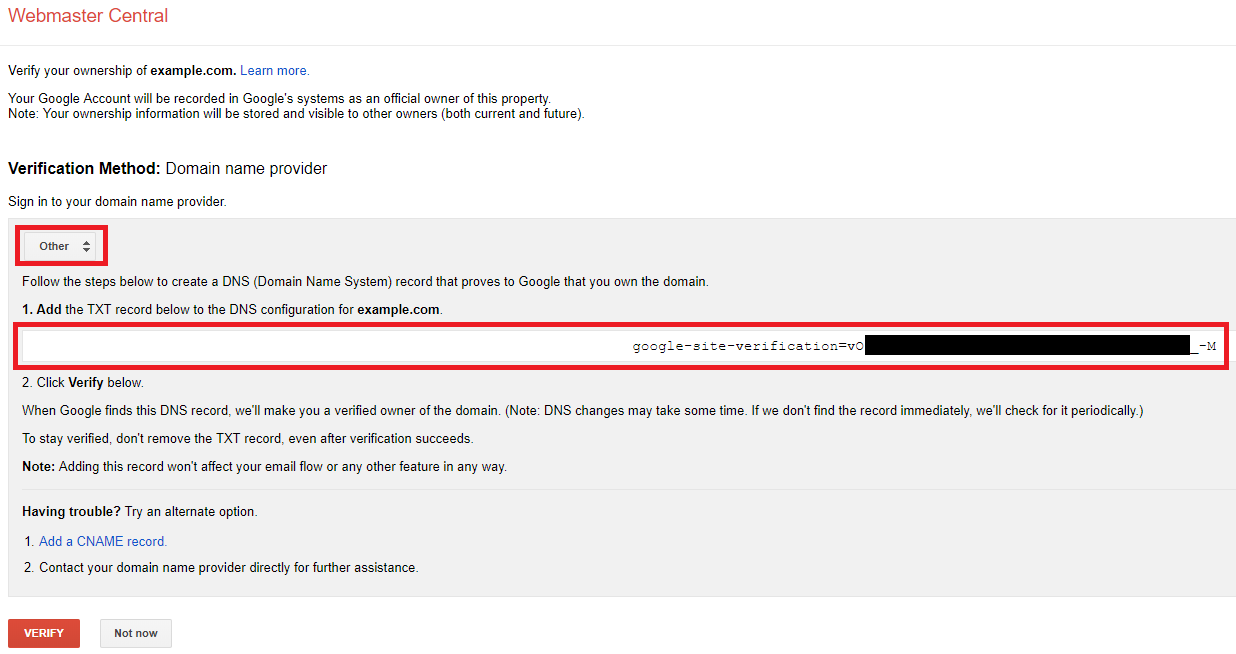Click bold example.com in ownership line
The height and width of the screenshot is (654, 1236).
pos(193,71)
